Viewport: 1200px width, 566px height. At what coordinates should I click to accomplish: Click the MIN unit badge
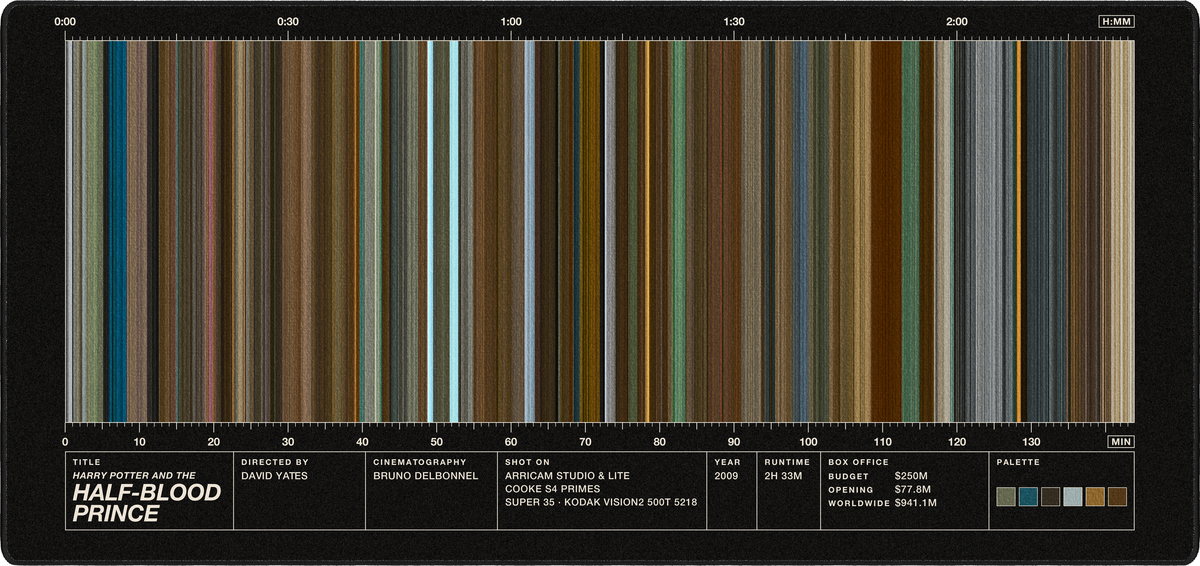(x=1121, y=441)
